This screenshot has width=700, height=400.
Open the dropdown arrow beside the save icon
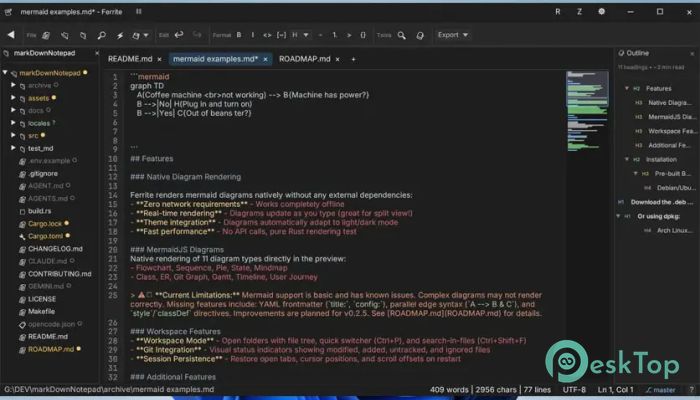click(146, 35)
